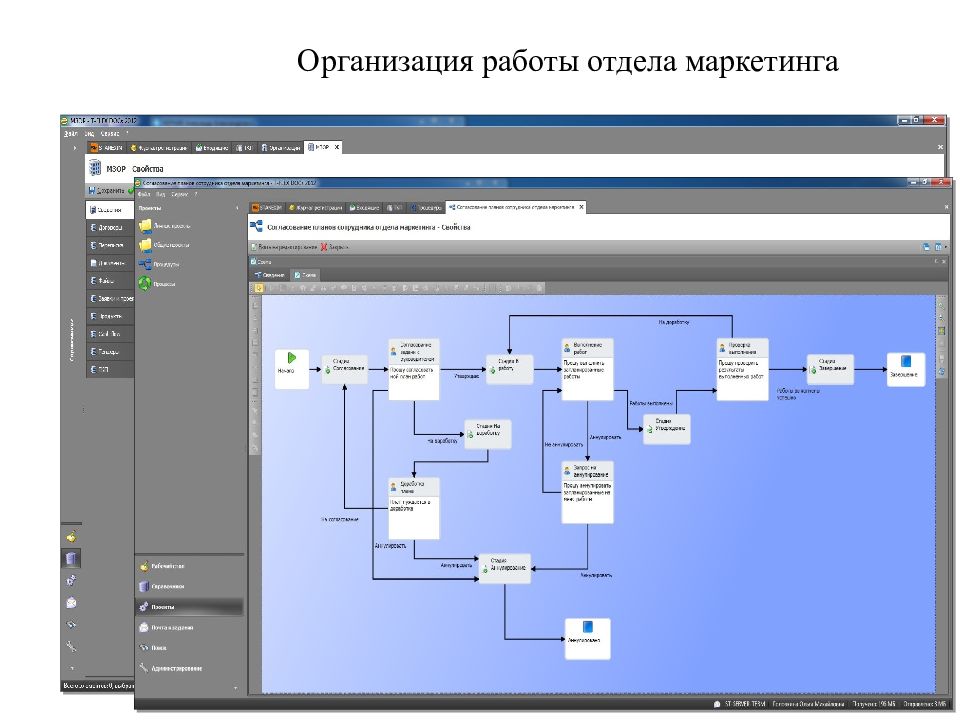This screenshot has width=960, height=720.
Task: Switch to the Procedures tab in front window
Action: click(x=426, y=208)
